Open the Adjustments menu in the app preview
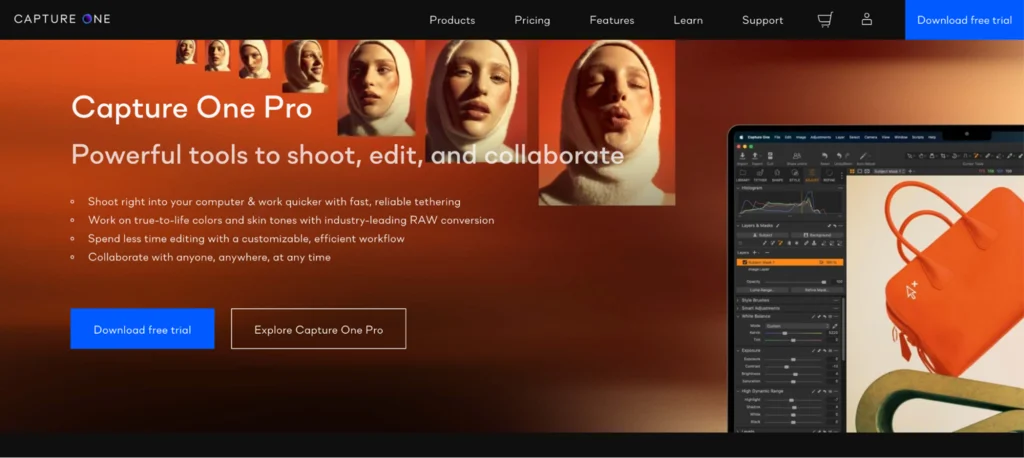Viewport: 1024px width, 458px height. [x=820, y=137]
